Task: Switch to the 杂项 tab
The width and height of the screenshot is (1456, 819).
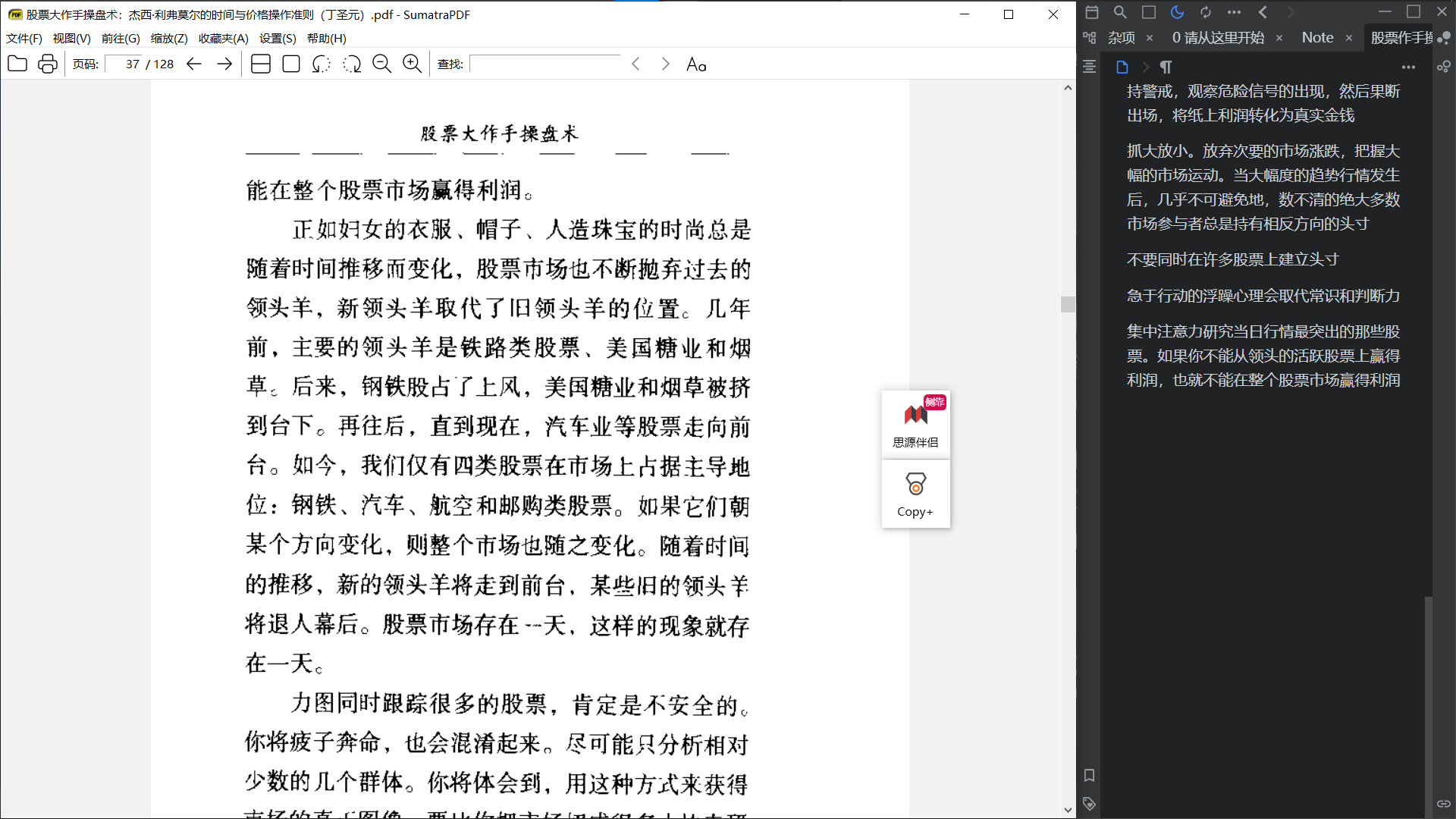Action: (x=1120, y=37)
